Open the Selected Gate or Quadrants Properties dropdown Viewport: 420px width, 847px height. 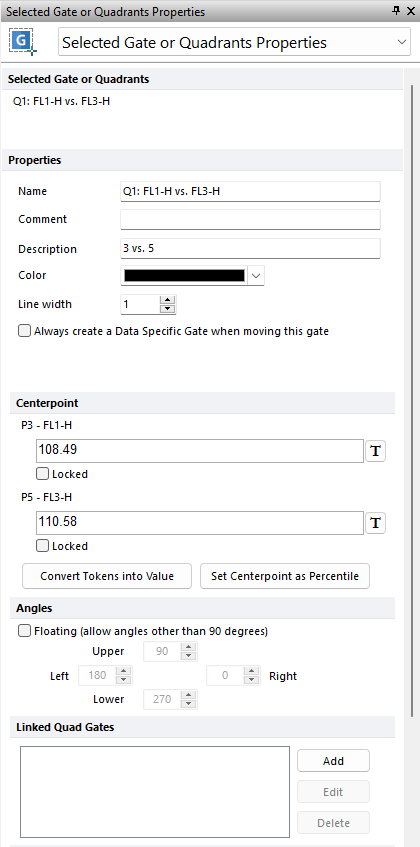[234, 42]
